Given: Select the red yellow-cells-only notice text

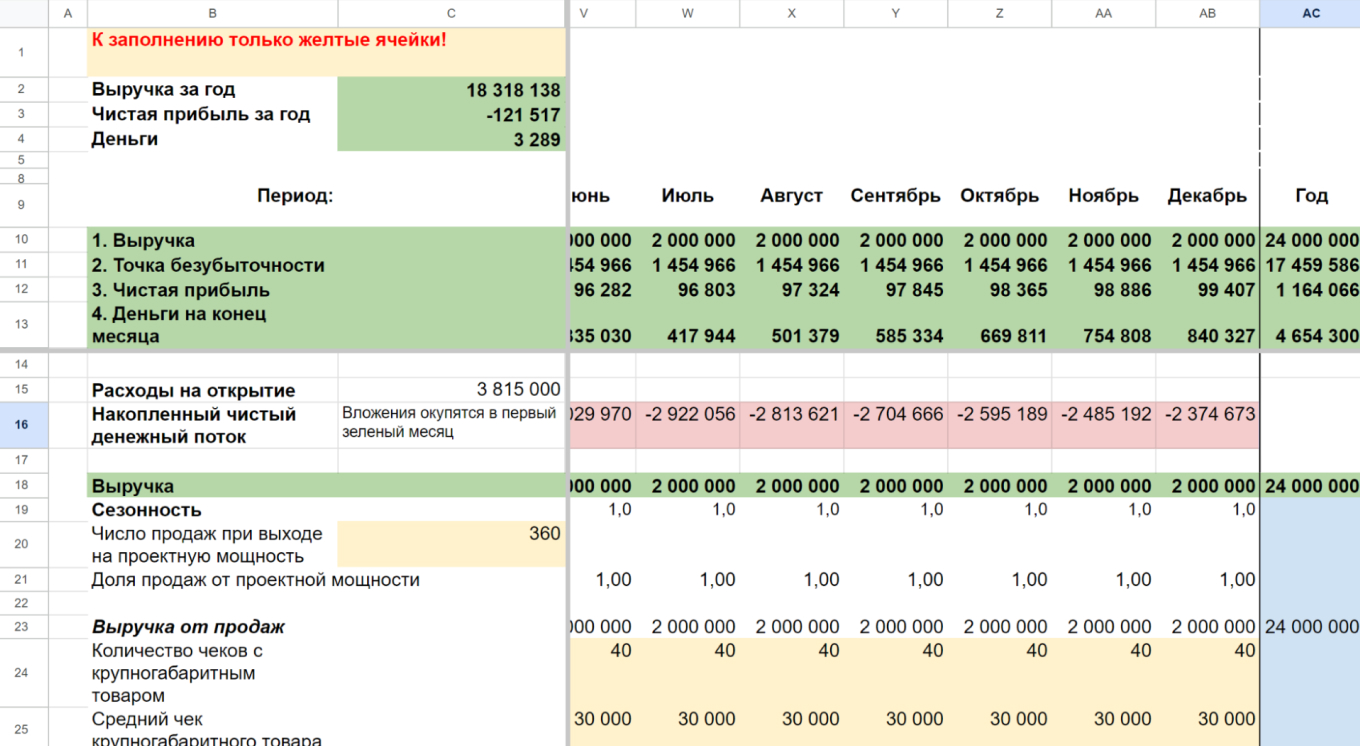Looking at the screenshot, I should [x=269, y=41].
